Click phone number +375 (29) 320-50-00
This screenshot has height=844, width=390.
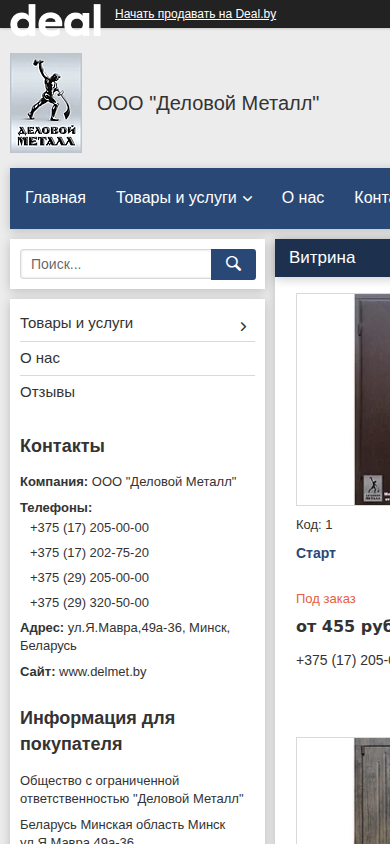(89, 602)
